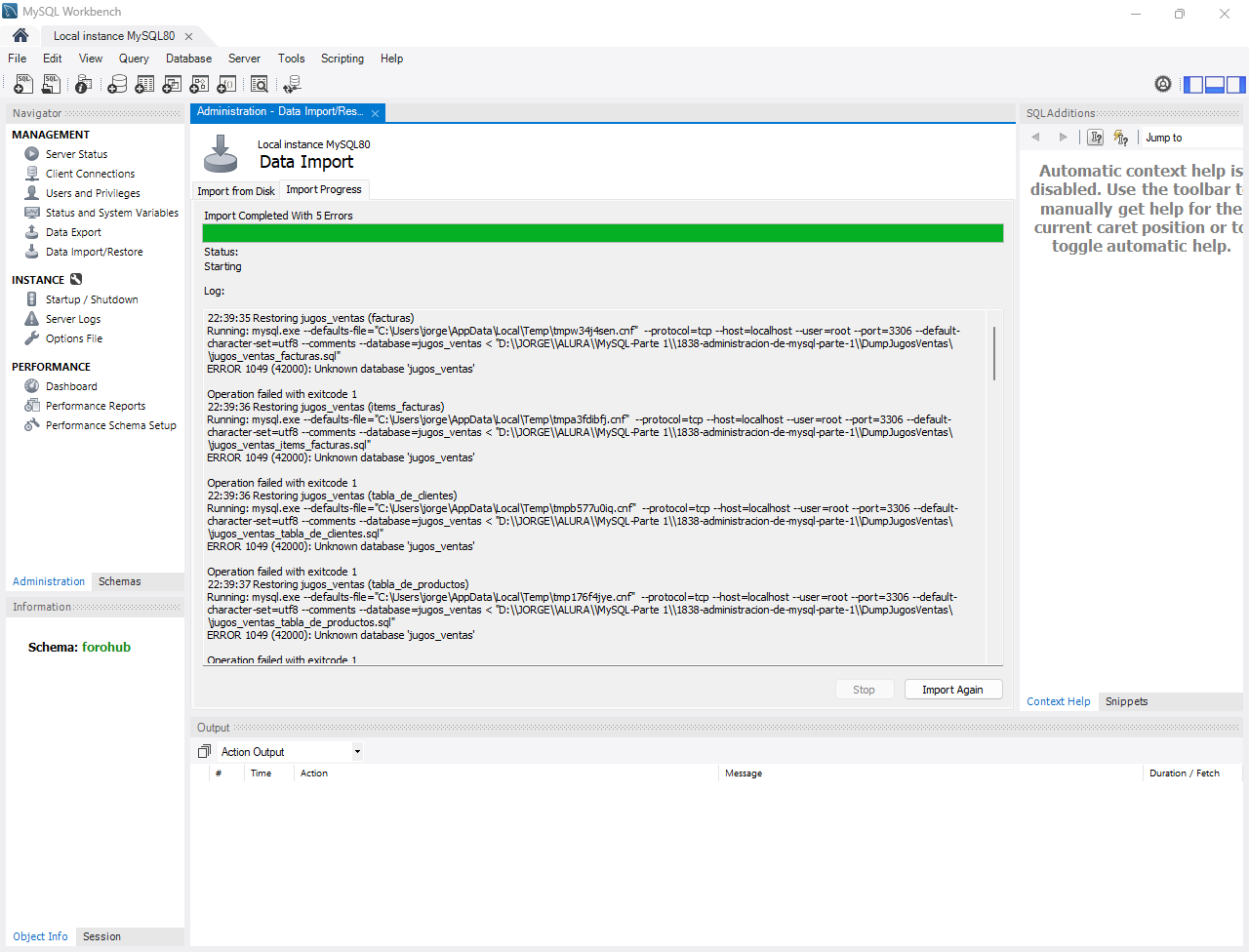The height and width of the screenshot is (952, 1249).
Task: Open Startup / Shutdown in Navigator
Action: point(92,299)
